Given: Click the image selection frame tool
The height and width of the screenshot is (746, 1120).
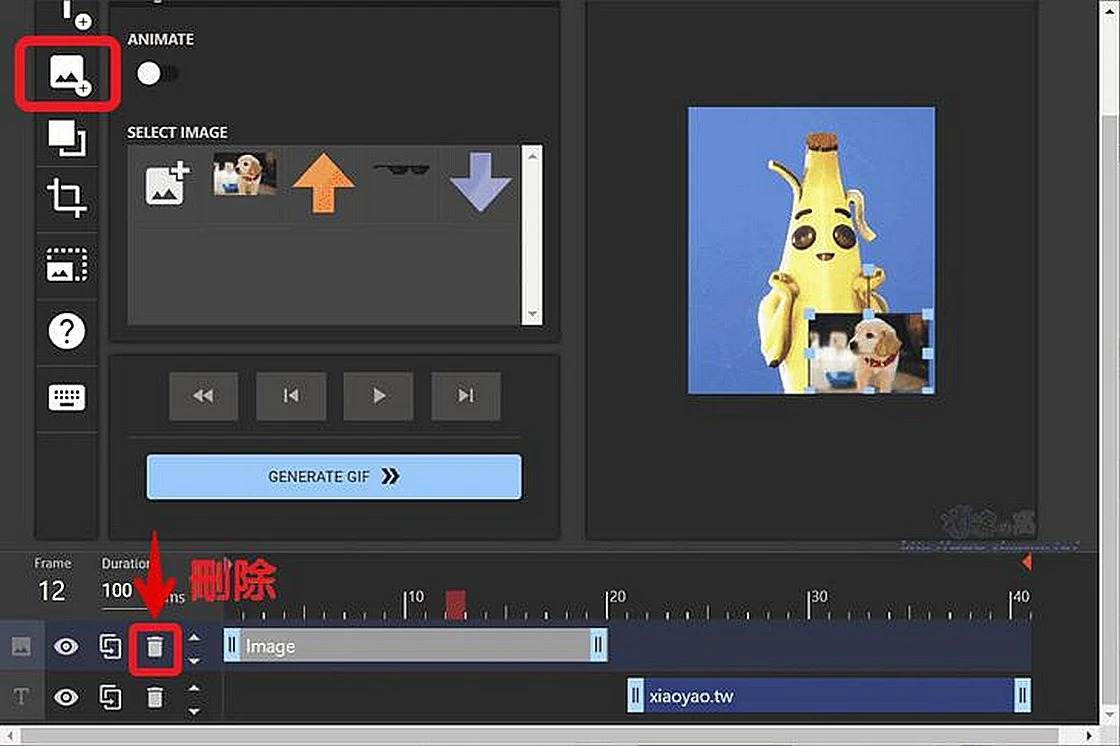Looking at the screenshot, I should pos(66,264).
